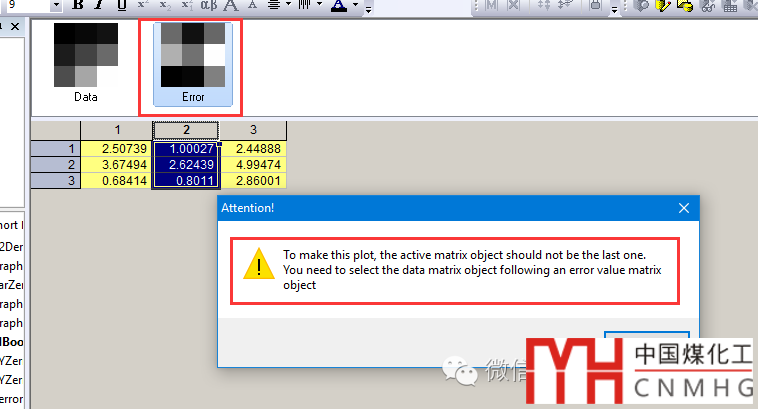The height and width of the screenshot is (409, 758).
Task: Click the font color A icon
Action: 339,5
